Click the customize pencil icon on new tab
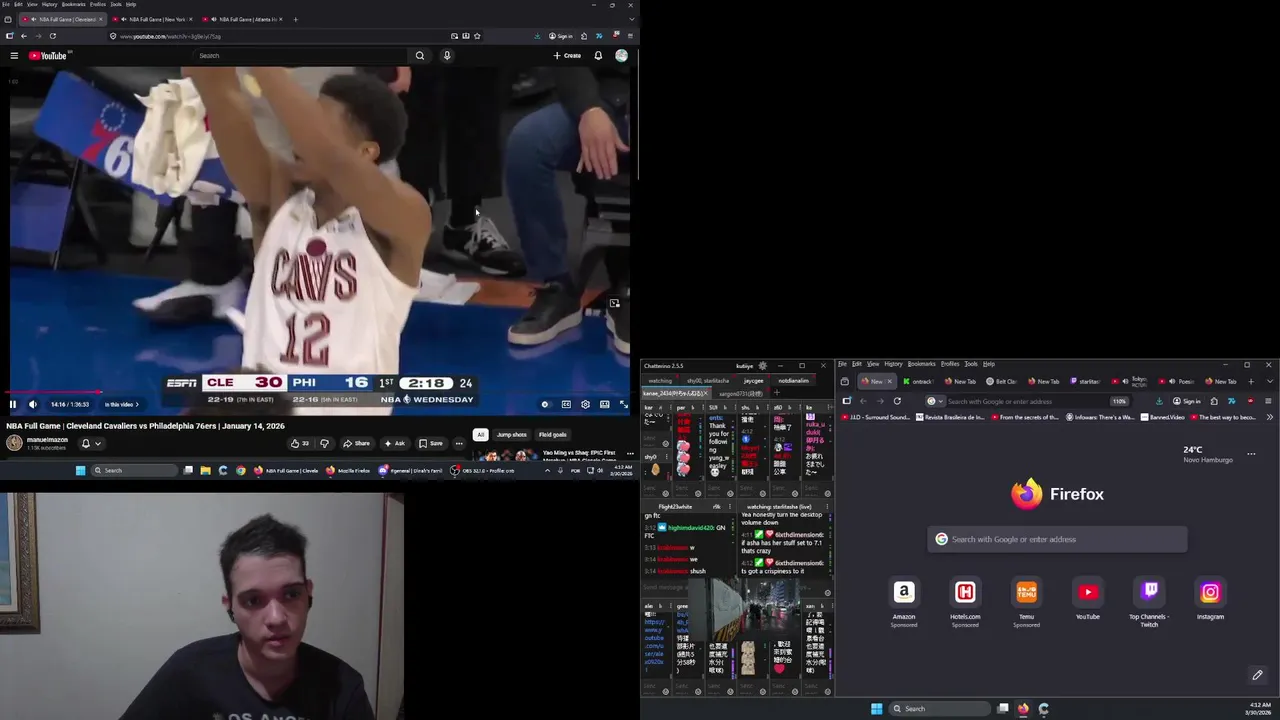Image resolution: width=1280 pixels, height=720 pixels. click(1257, 675)
